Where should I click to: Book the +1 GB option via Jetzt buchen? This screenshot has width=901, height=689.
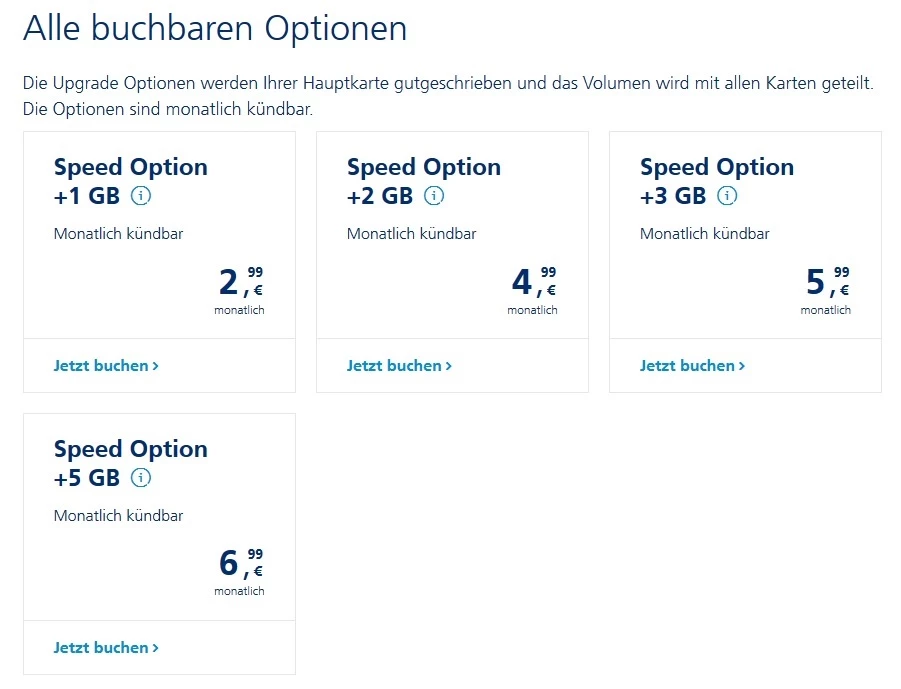(x=106, y=366)
